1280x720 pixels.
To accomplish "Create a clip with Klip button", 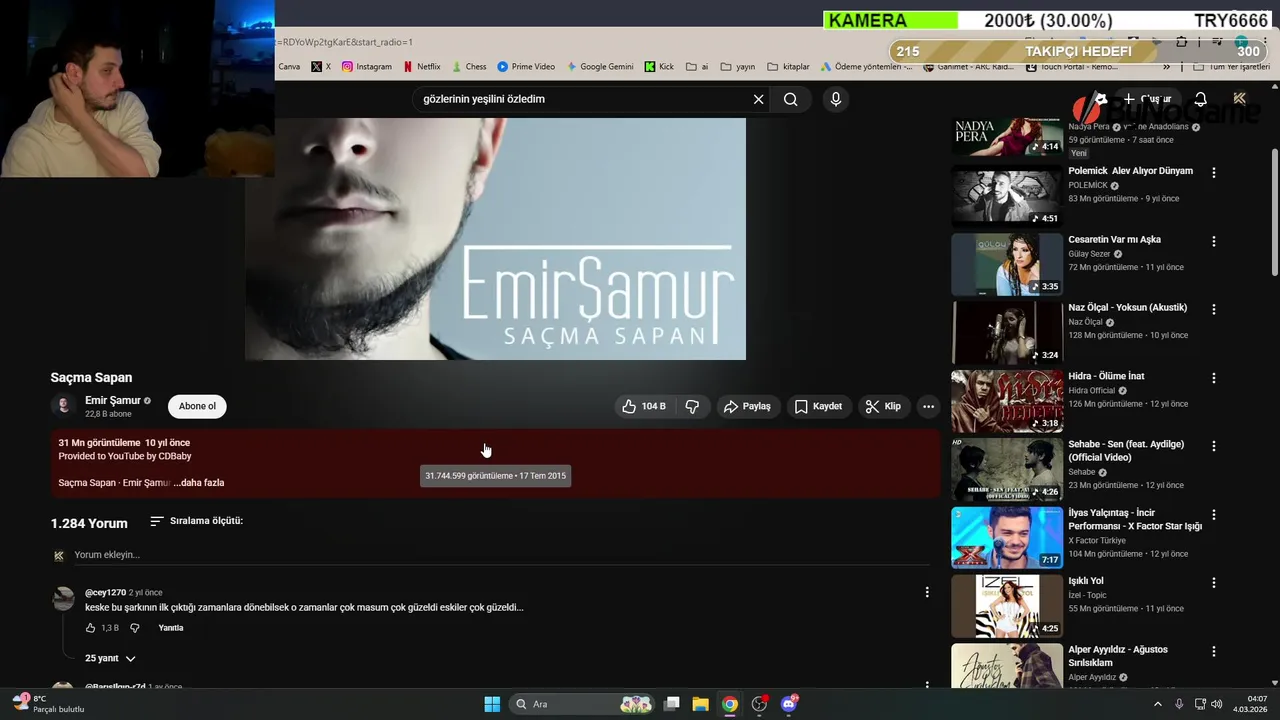I will [884, 406].
